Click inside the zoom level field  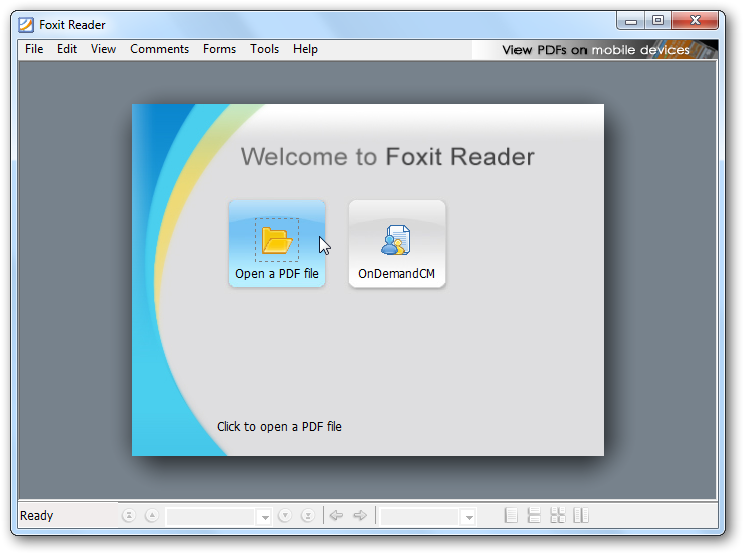click(419, 517)
